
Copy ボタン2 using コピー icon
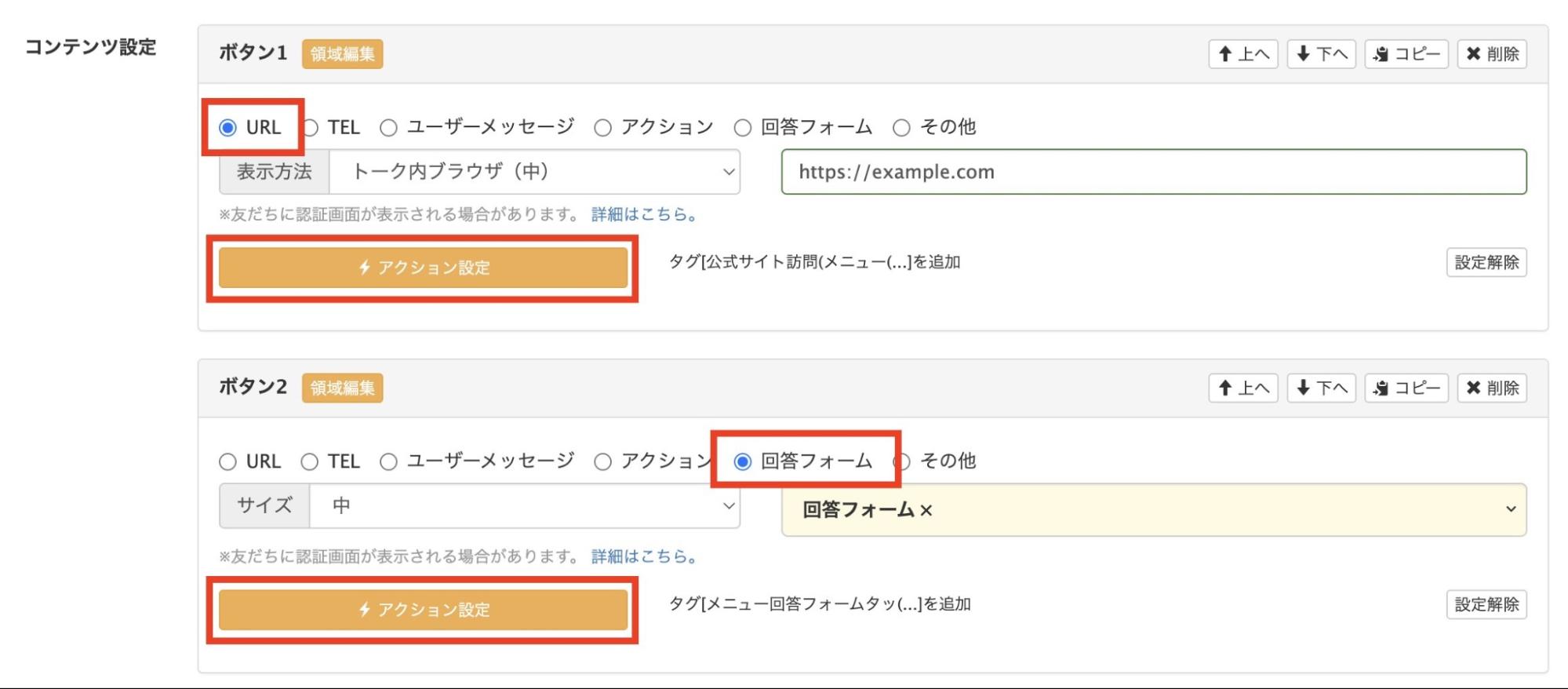(x=1406, y=388)
